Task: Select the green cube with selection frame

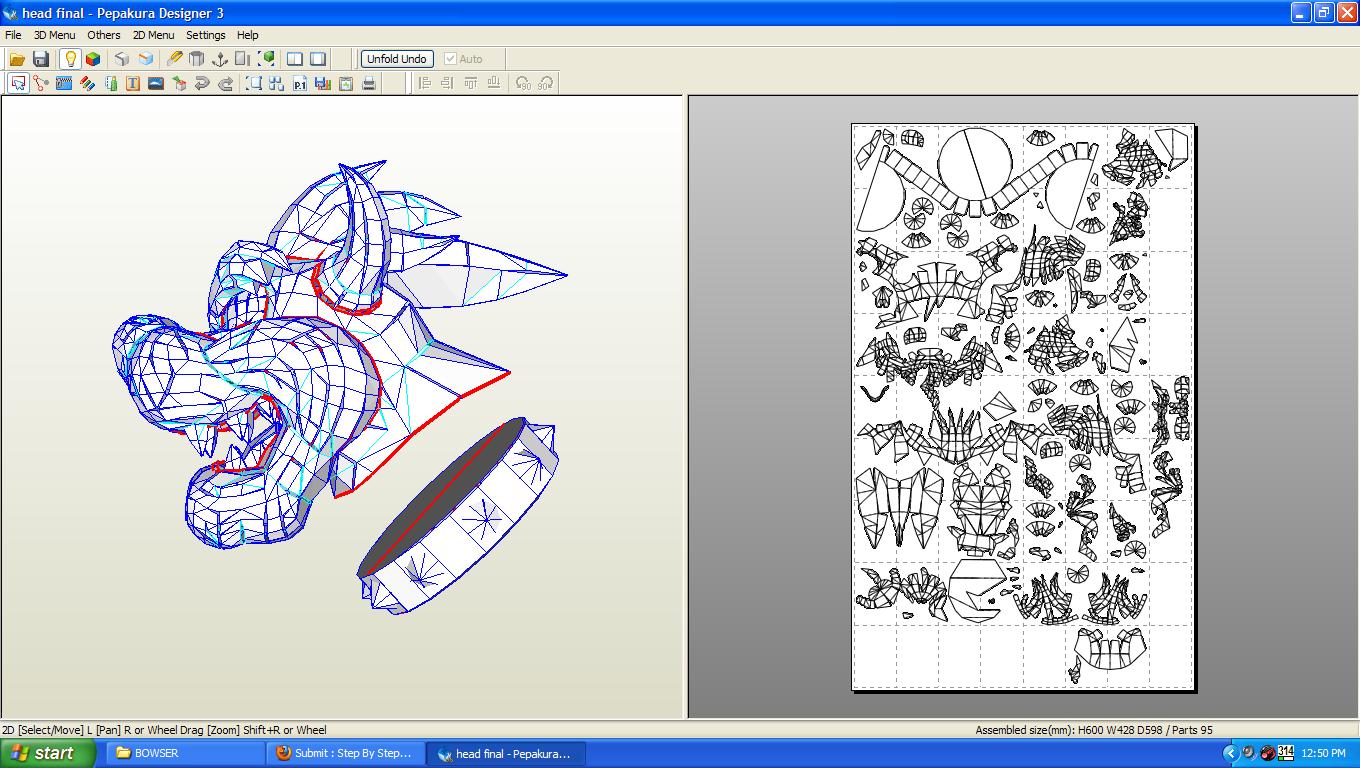Action: coord(266,59)
